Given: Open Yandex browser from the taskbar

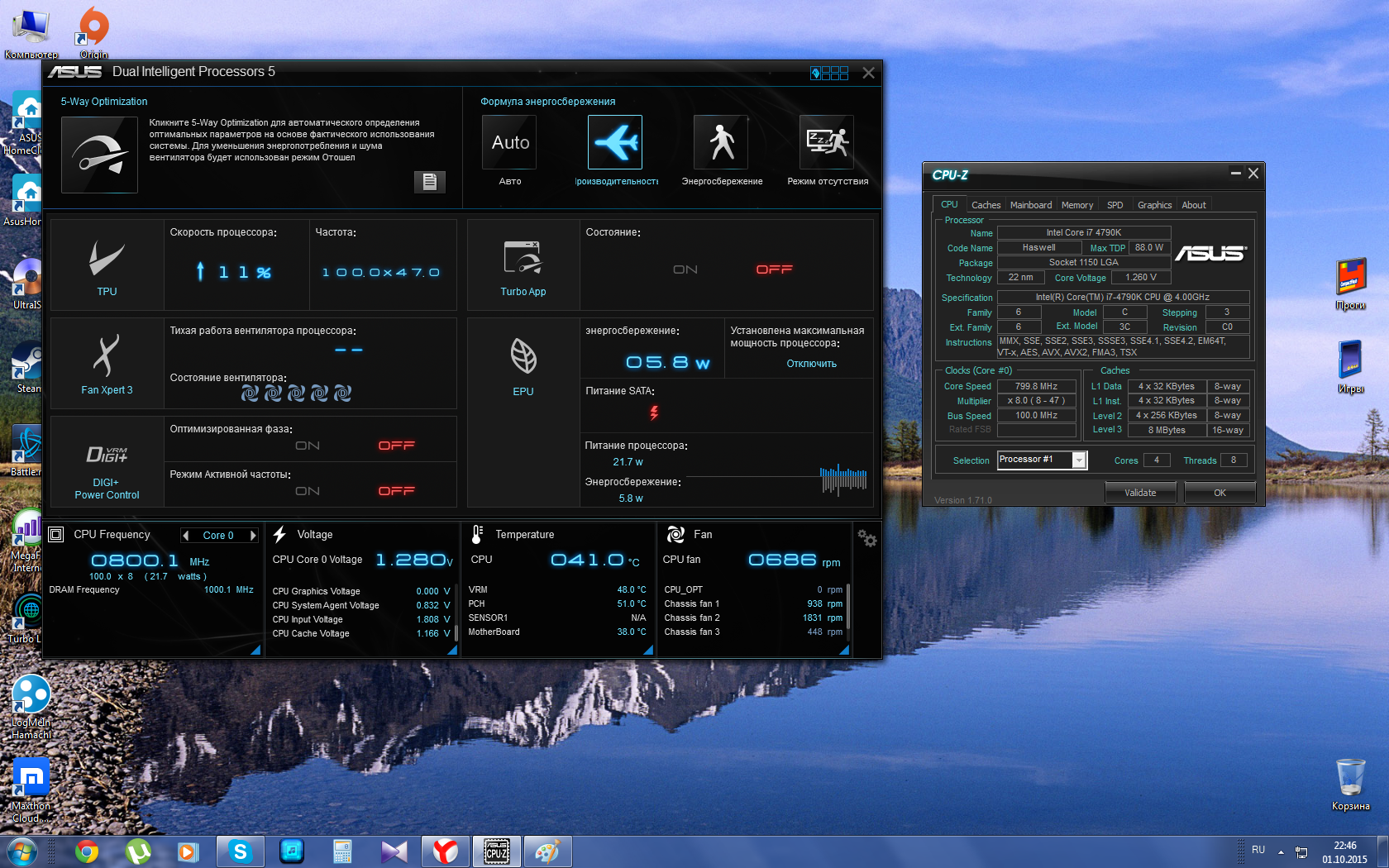Looking at the screenshot, I should pos(446,851).
